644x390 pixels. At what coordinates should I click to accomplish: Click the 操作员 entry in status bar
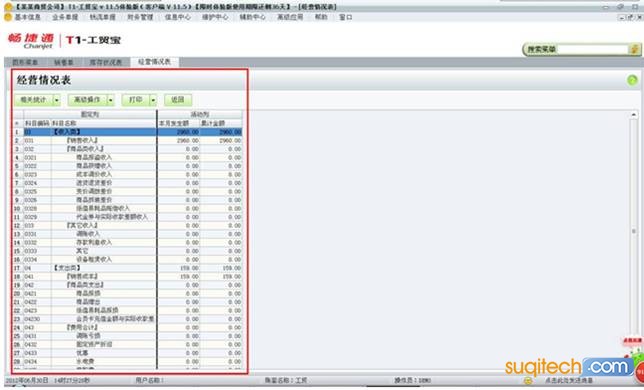[x=412, y=381]
